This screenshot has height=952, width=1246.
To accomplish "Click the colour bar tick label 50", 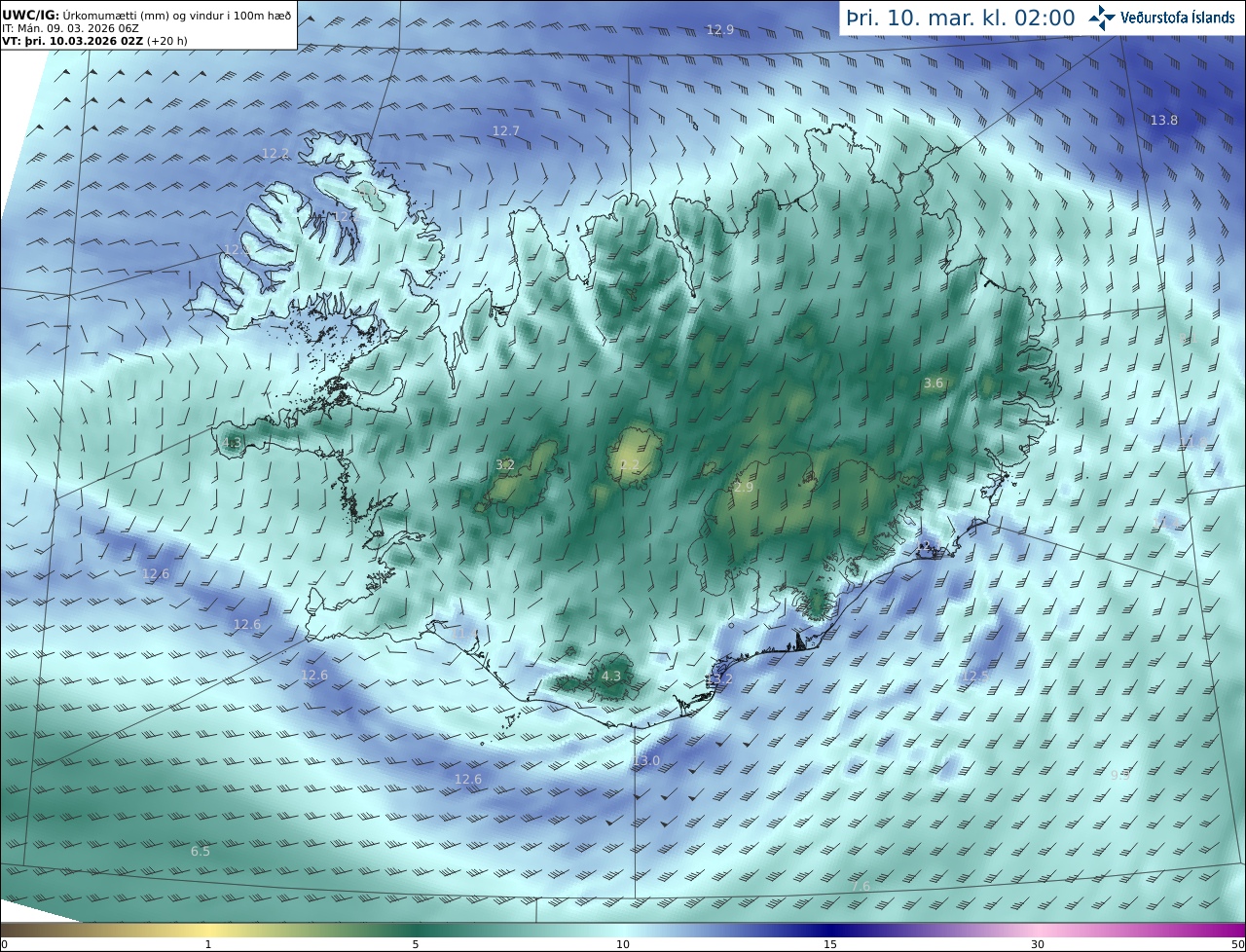I will tap(1237, 944).
